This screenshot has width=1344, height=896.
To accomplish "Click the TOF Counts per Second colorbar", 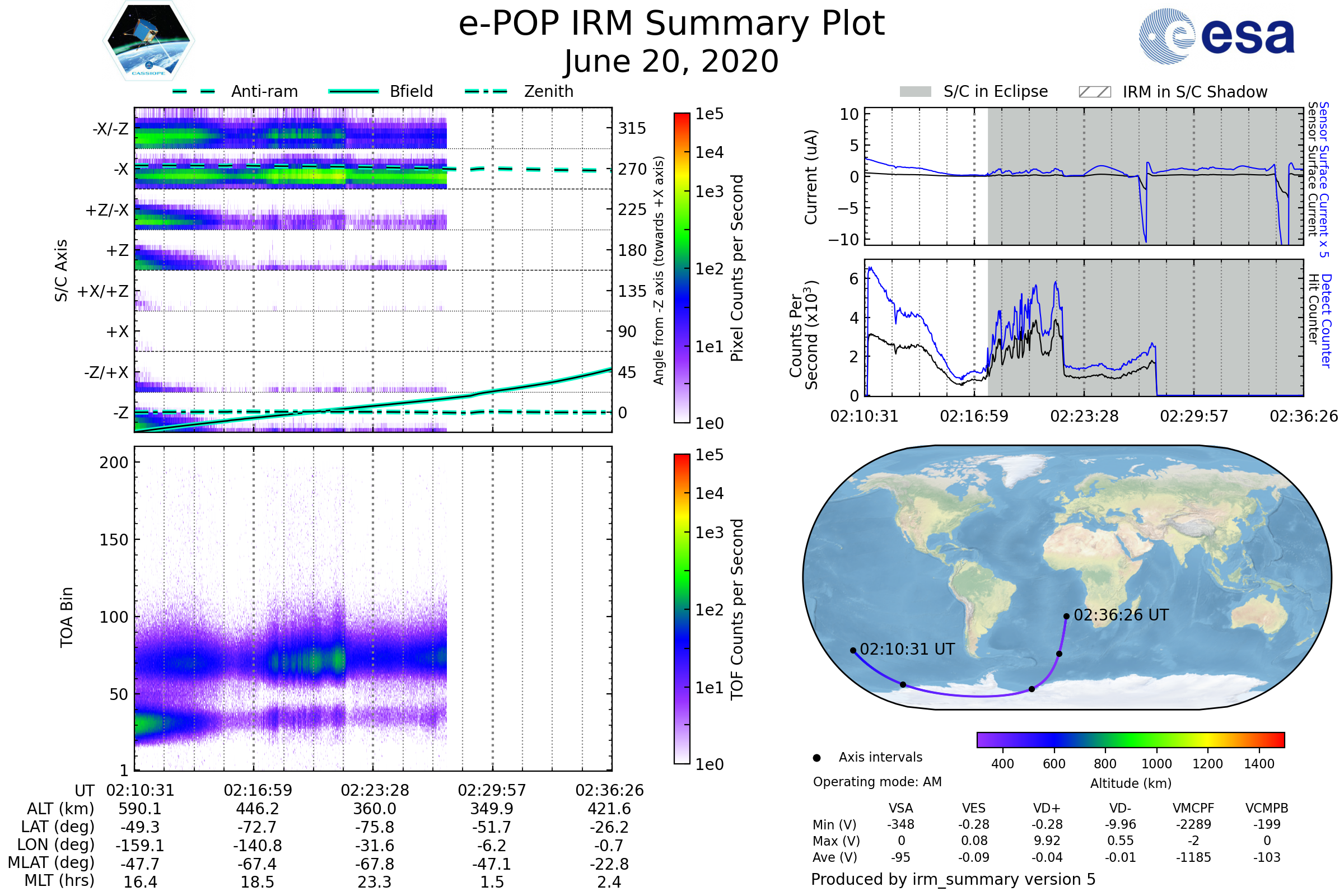I will coord(682,609).
